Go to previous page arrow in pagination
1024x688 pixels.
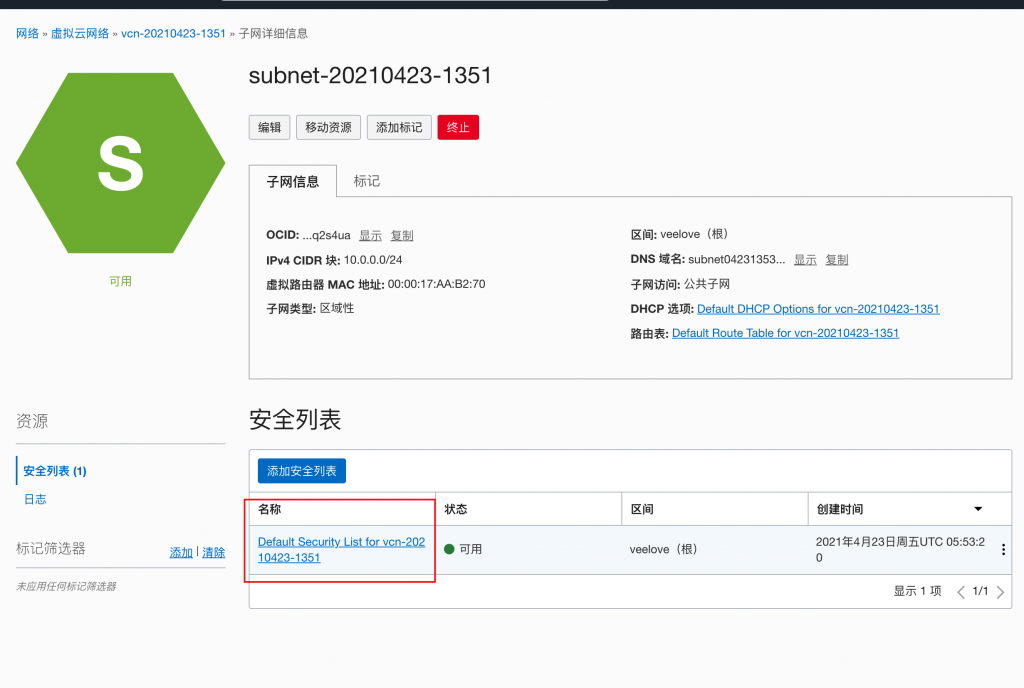(961, 592)
